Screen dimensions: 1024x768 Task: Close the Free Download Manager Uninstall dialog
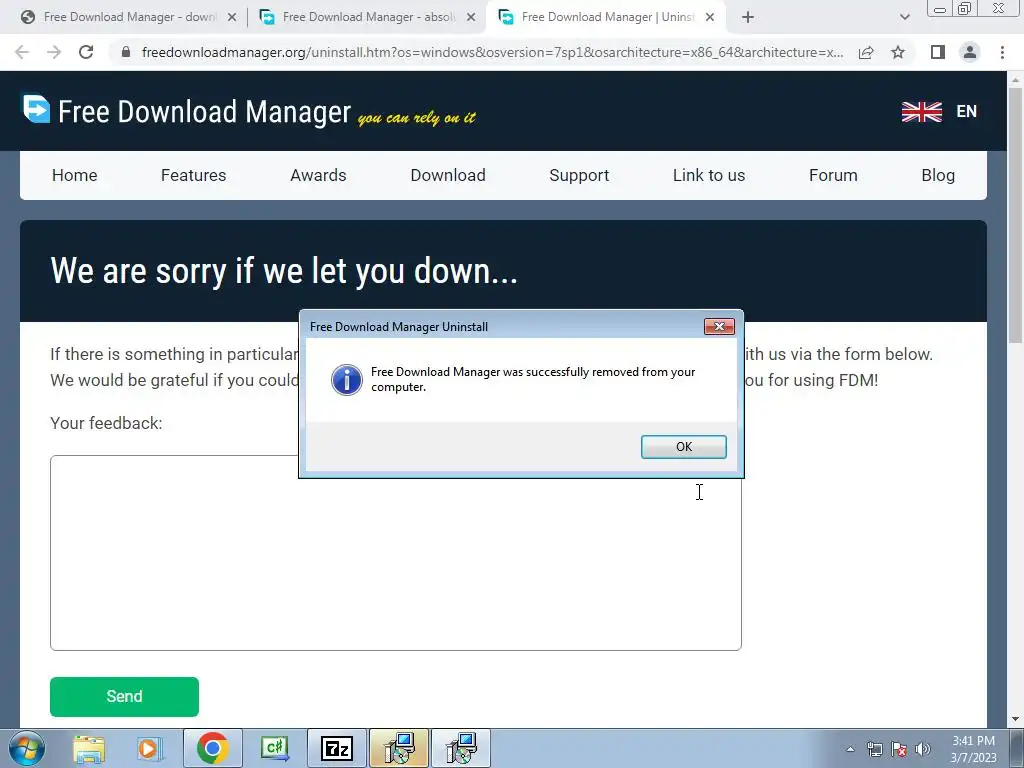(719, 327)
